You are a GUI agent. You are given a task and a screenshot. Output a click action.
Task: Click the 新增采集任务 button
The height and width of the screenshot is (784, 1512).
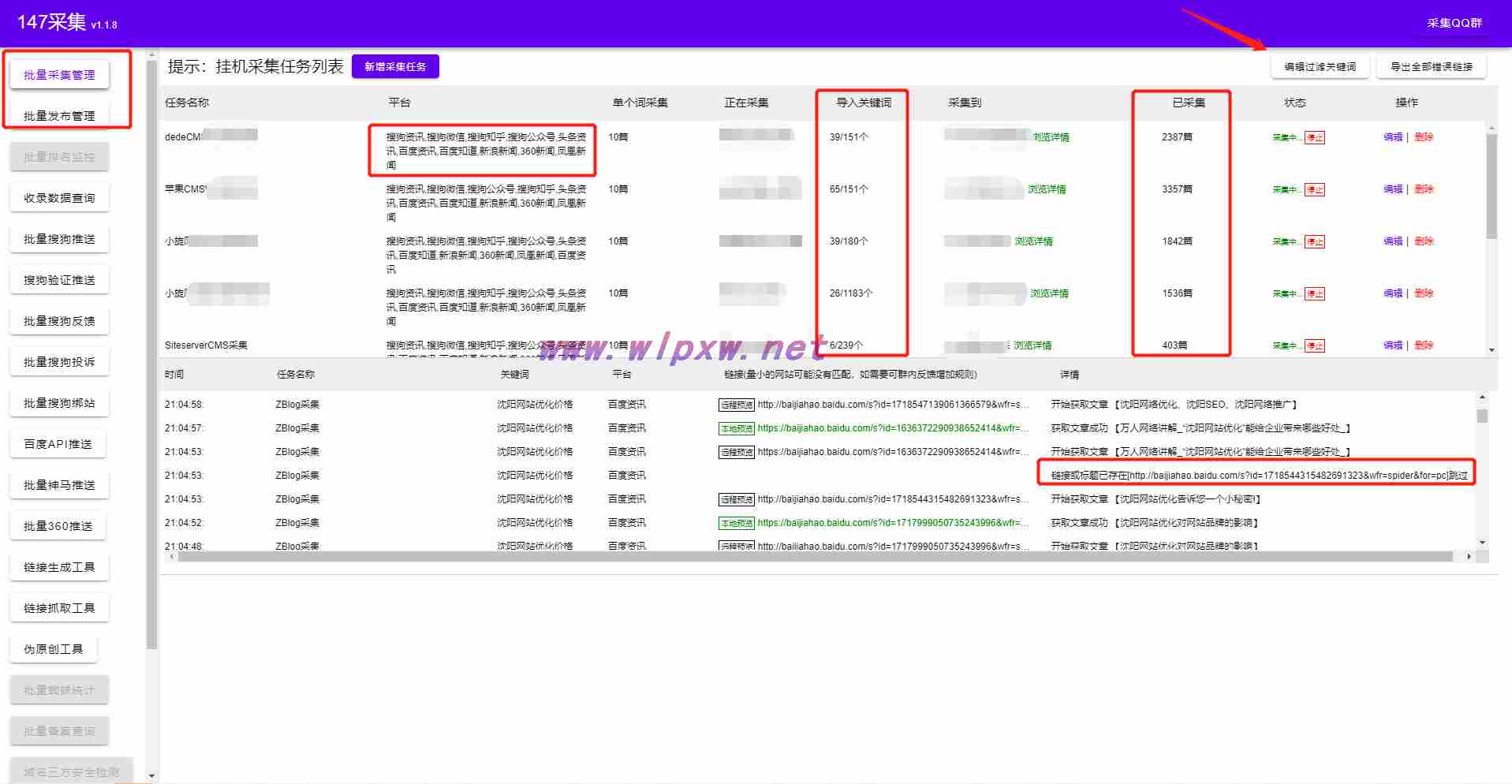[x=395, y=67]
